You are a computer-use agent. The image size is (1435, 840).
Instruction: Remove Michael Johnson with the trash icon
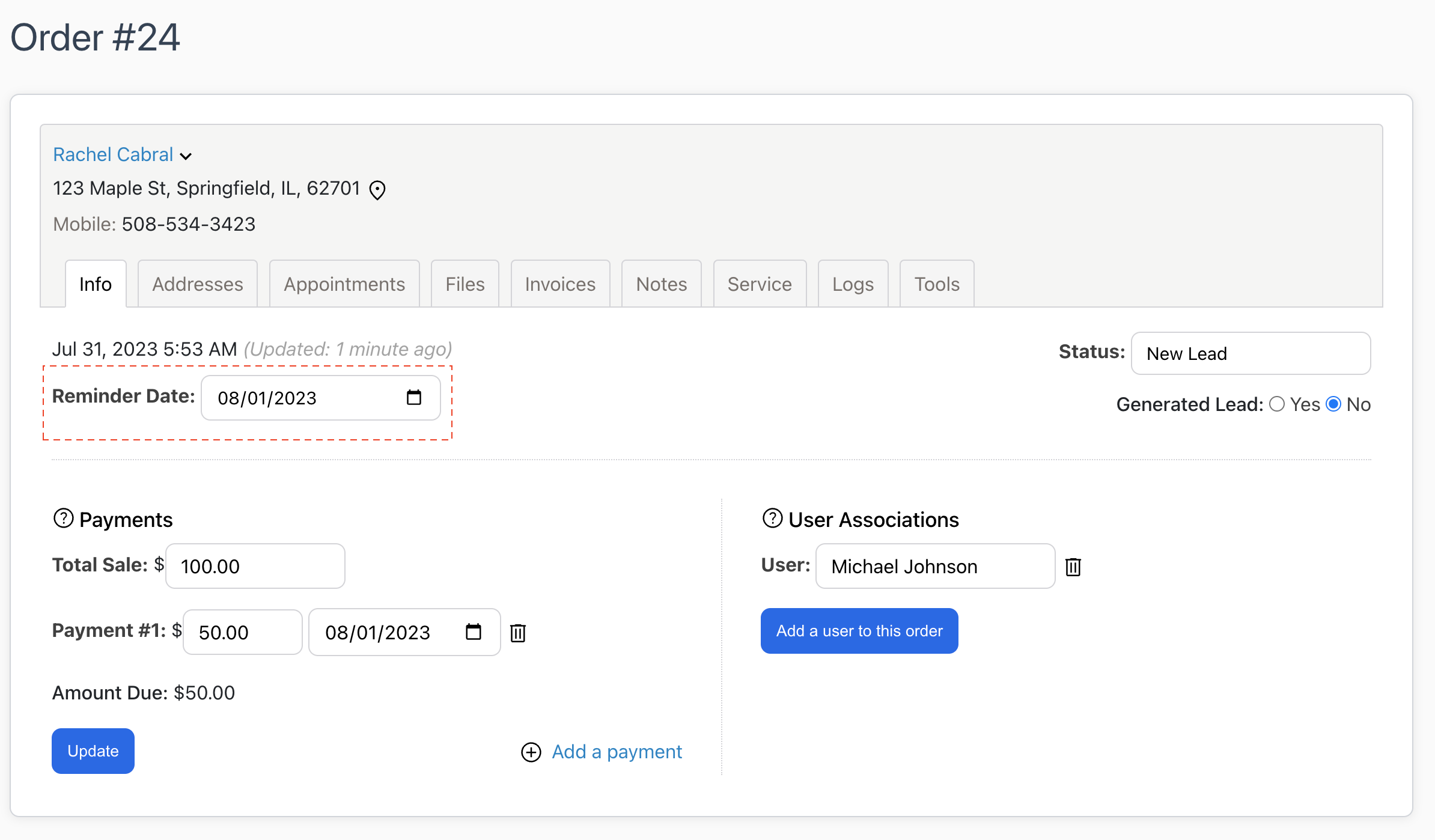tap(1073, 567)
